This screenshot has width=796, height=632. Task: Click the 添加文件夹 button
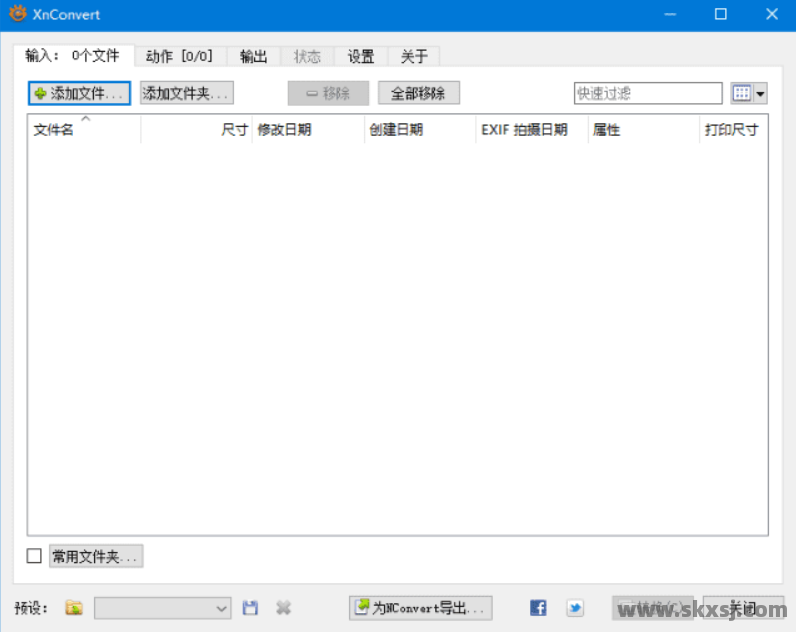click(x=187, y=93)
